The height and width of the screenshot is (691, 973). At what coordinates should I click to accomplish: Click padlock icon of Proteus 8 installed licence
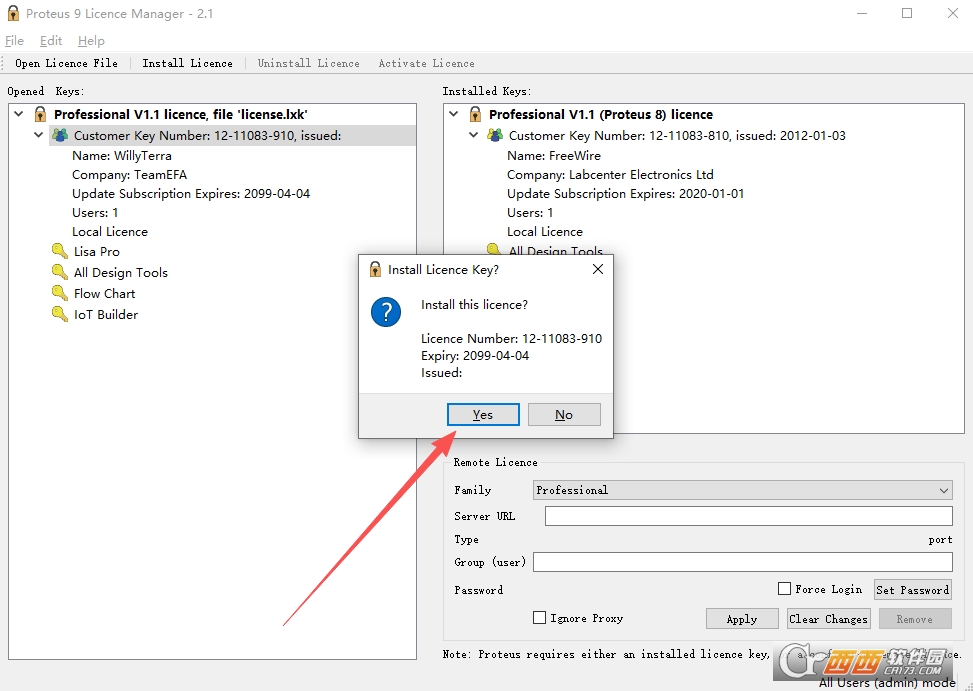475,114
